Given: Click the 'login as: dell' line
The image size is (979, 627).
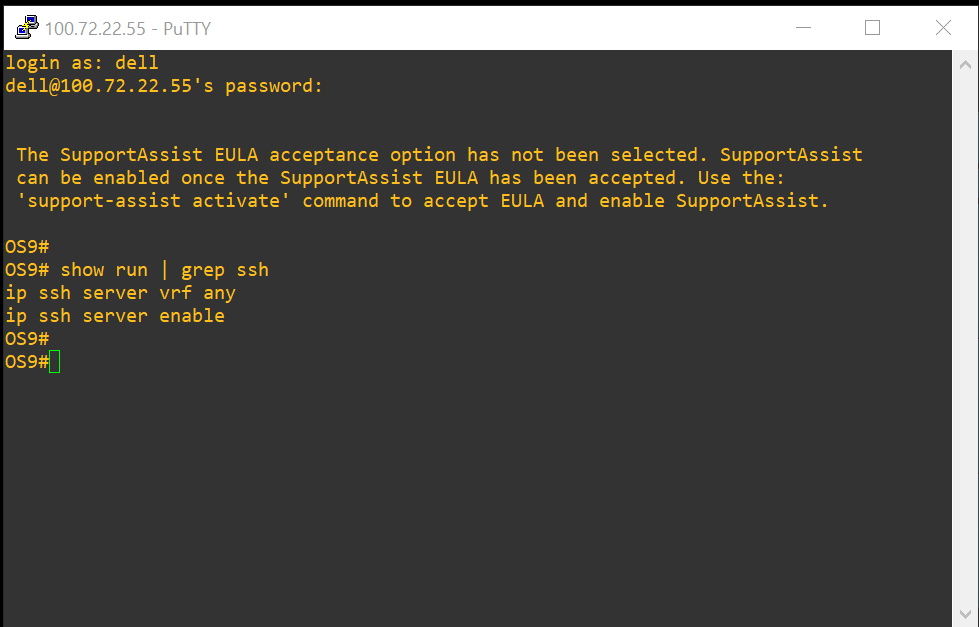Looking at the screenshot, I should tap(80, 62).
